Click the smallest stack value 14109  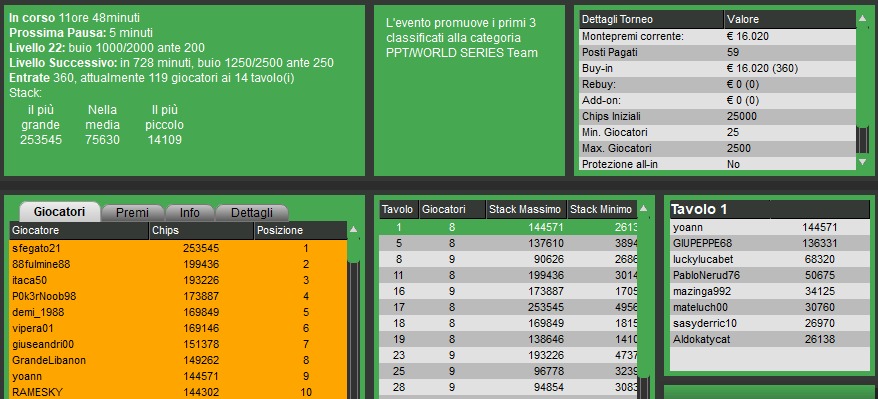click(165, 140)
